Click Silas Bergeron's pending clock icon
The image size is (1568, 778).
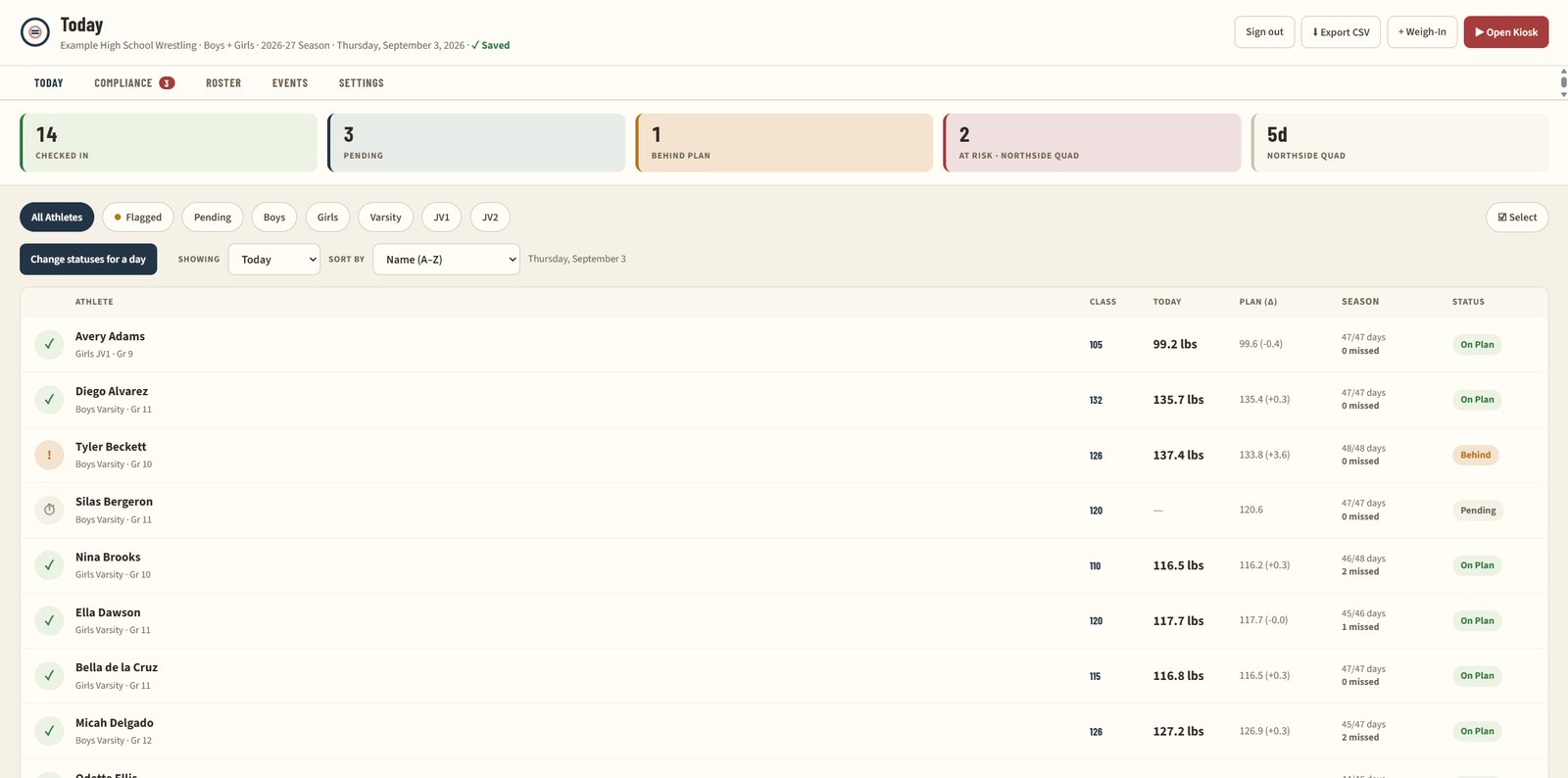[49, 511]
